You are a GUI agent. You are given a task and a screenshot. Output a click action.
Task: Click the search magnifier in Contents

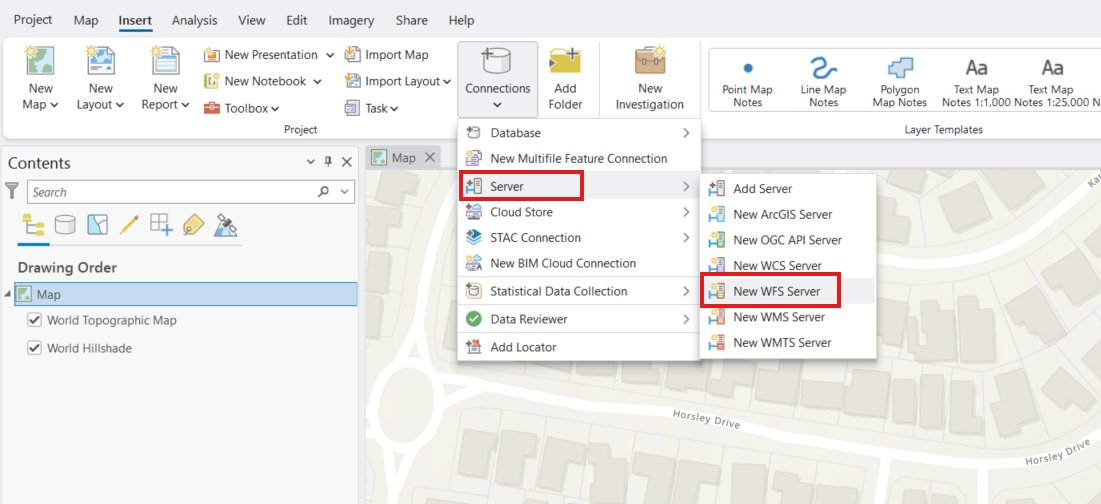[x=324, y=192]
